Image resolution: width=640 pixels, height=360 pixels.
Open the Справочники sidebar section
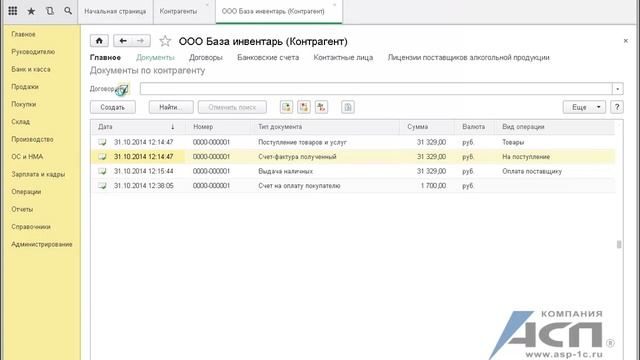[x=31, y=227]
